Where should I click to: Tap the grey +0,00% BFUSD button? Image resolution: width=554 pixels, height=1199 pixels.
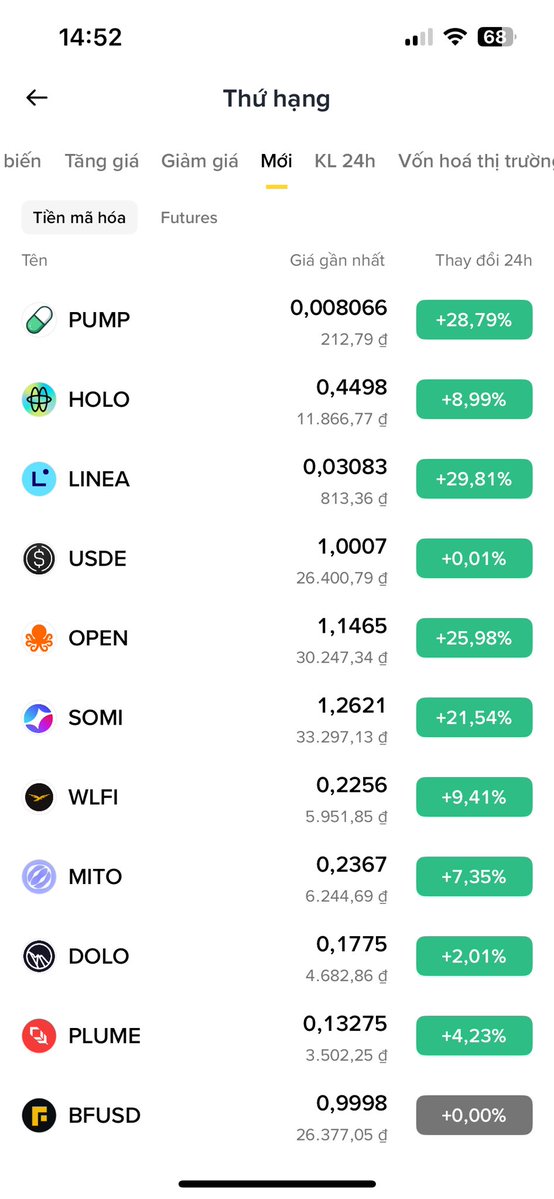tap(474, 1115)
